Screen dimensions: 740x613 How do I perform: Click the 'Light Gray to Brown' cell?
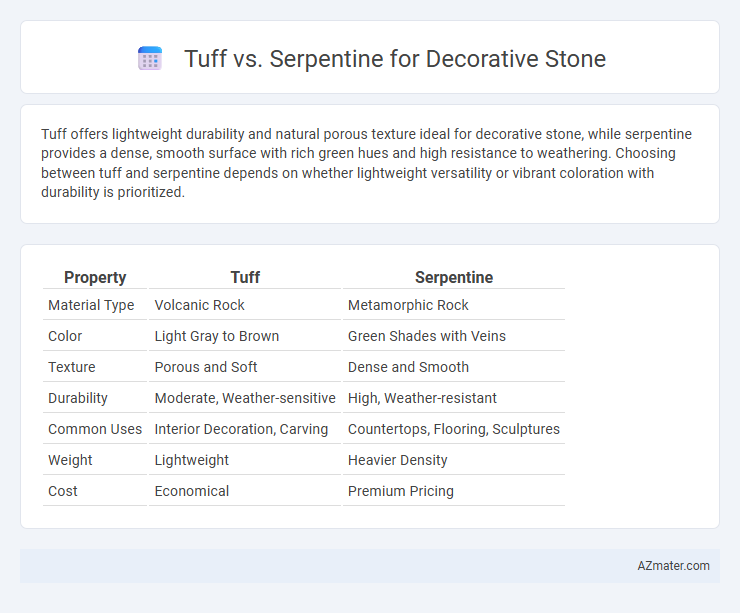coord(217,336)
